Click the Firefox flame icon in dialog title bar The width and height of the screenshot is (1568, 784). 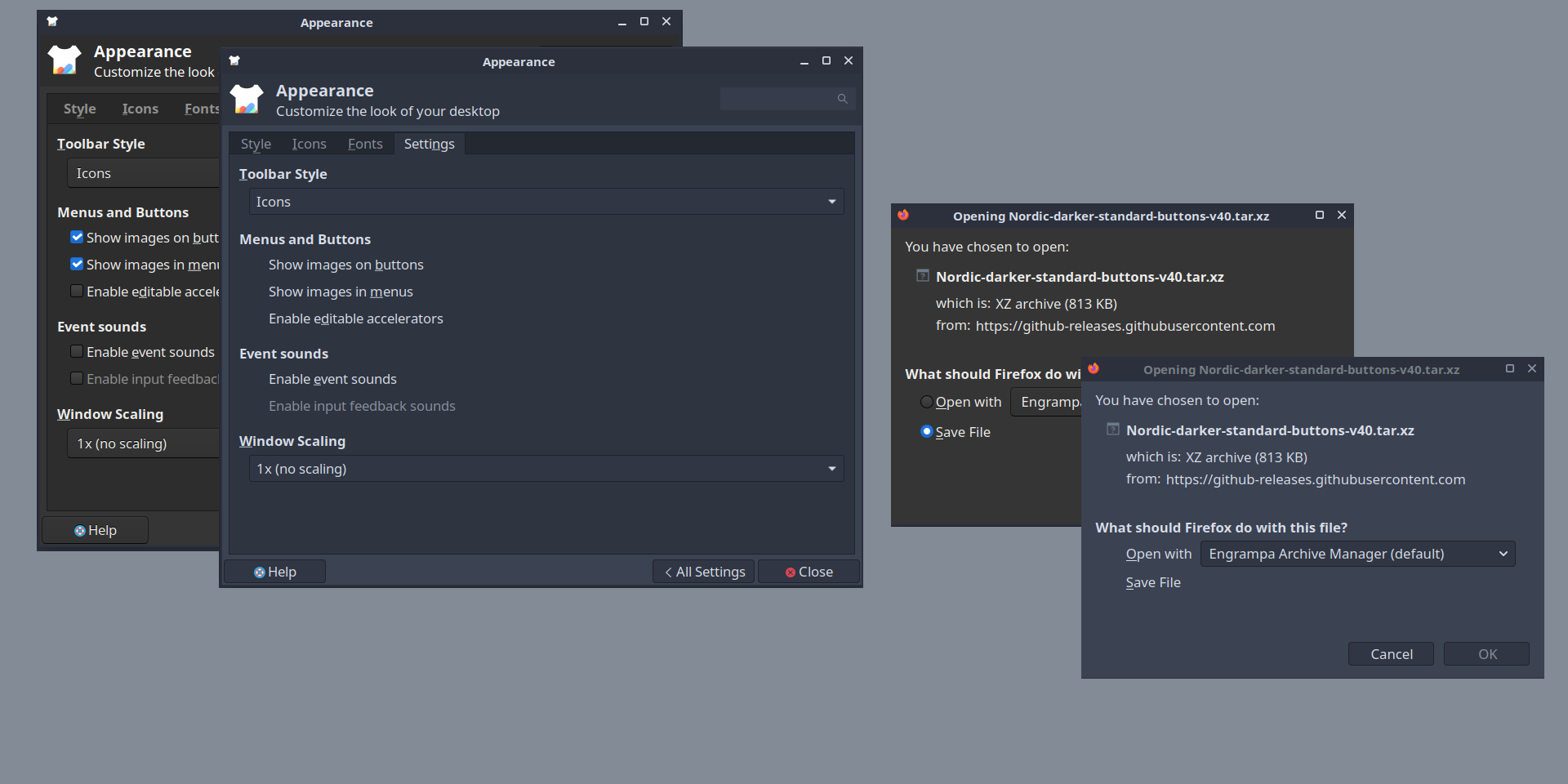click(x=1094, y=368)
